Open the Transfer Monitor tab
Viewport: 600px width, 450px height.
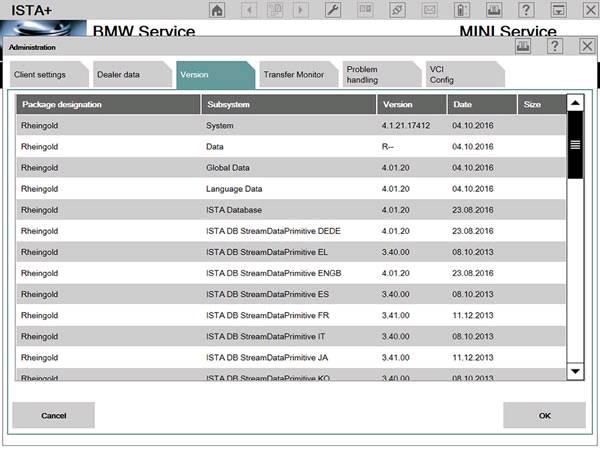(298, 75)
